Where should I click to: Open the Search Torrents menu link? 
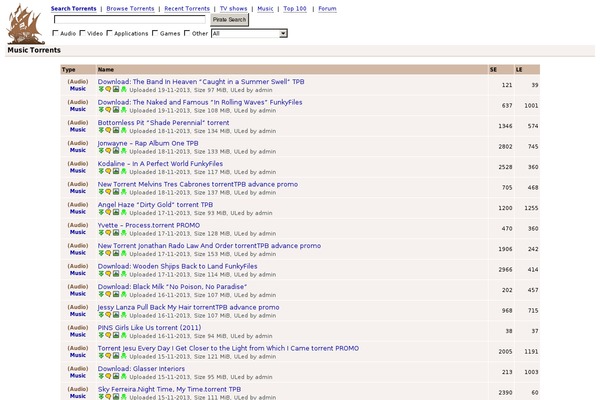coord(73,8)
